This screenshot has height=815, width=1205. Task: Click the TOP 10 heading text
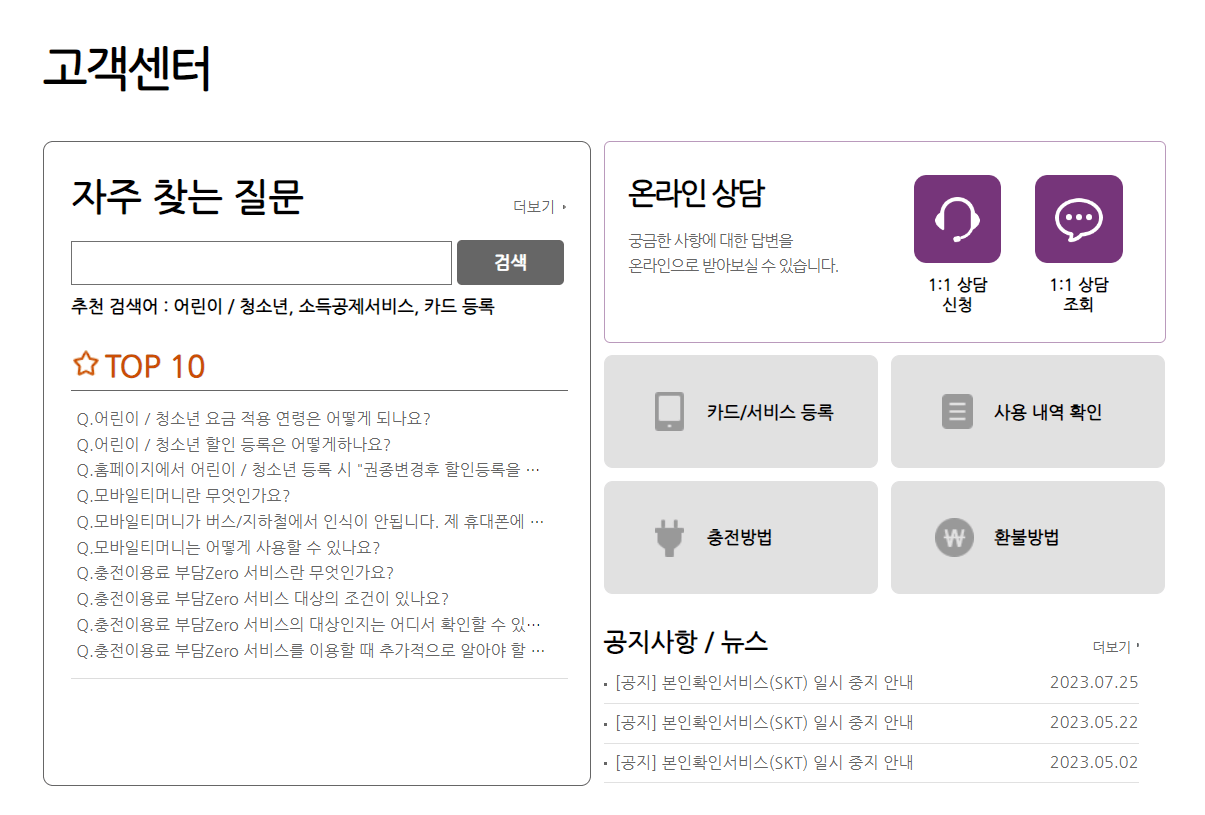pos(155,367)
